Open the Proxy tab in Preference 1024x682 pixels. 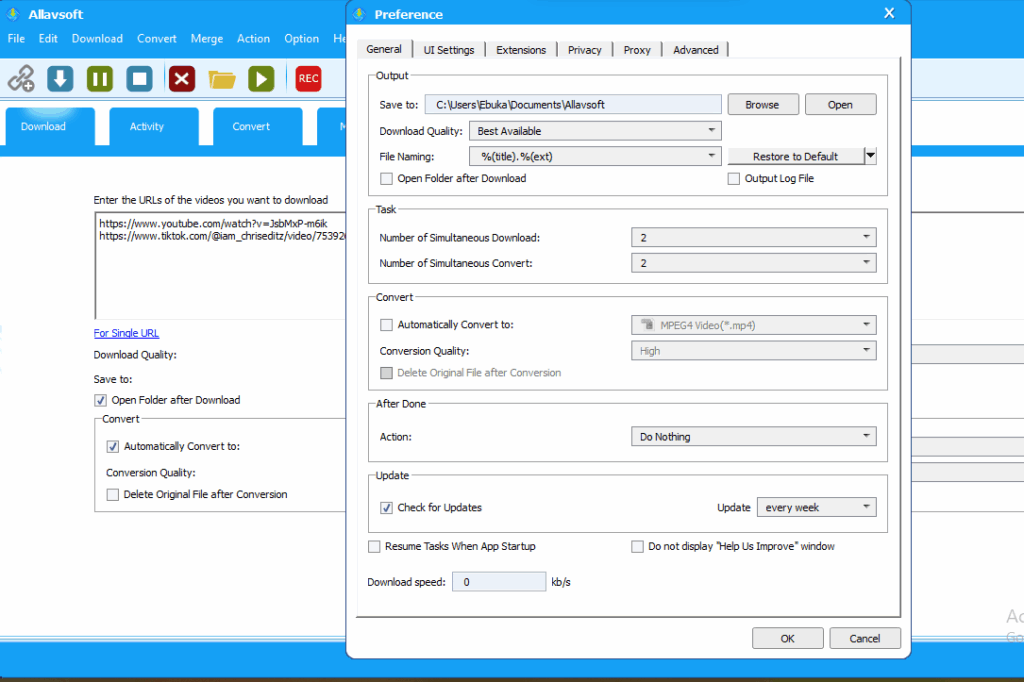pos(637,50)
